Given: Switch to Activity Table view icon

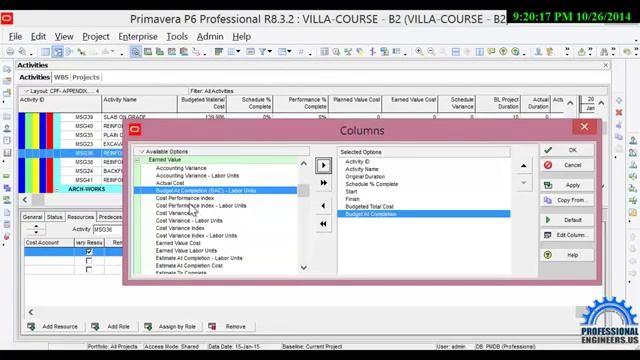Looking at the screenshot, I should pos(45,52).
